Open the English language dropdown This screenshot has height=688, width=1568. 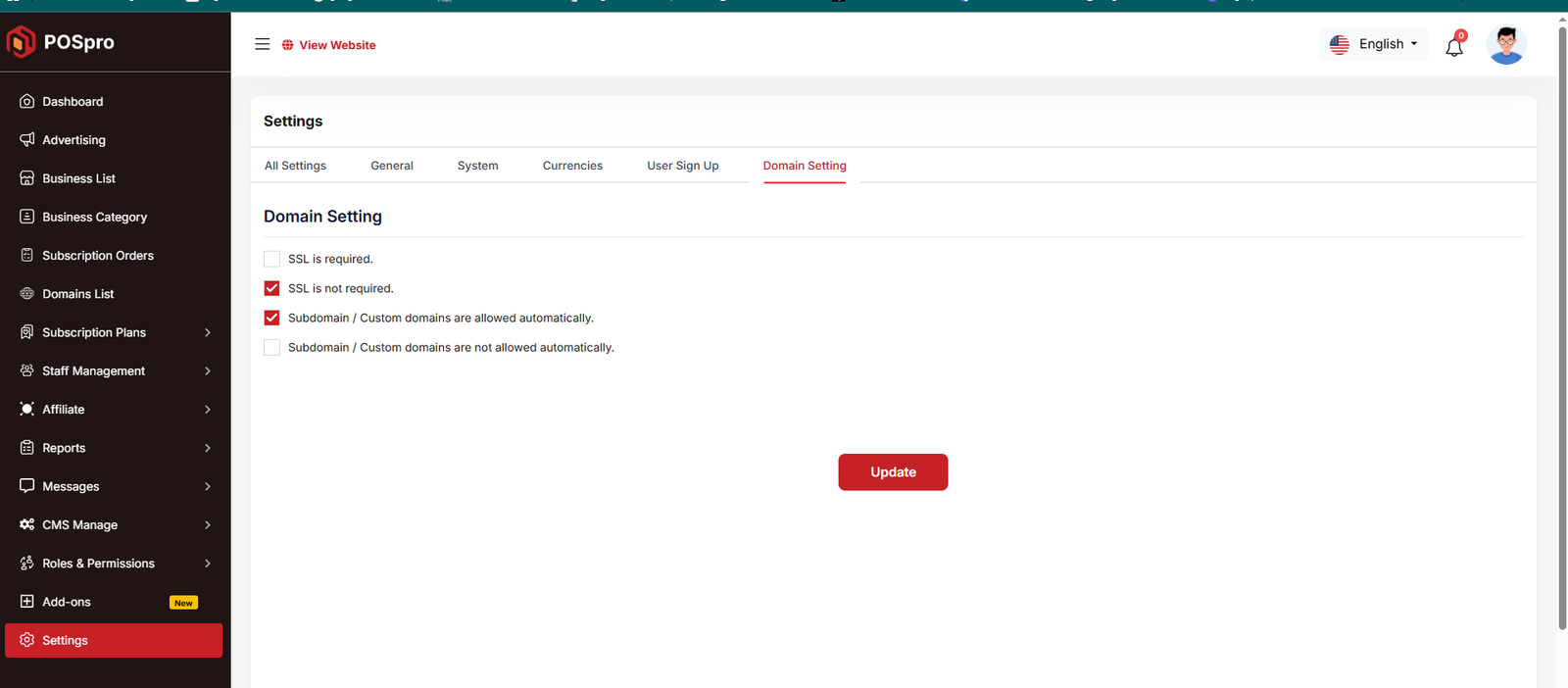tap(1374, 44)
